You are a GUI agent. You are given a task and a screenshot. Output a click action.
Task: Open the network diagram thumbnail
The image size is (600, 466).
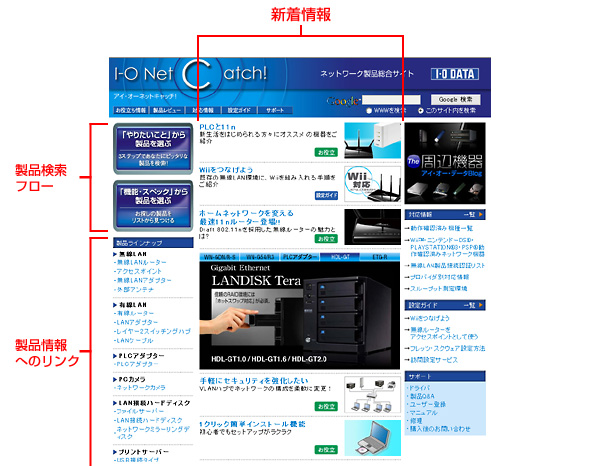372,394
